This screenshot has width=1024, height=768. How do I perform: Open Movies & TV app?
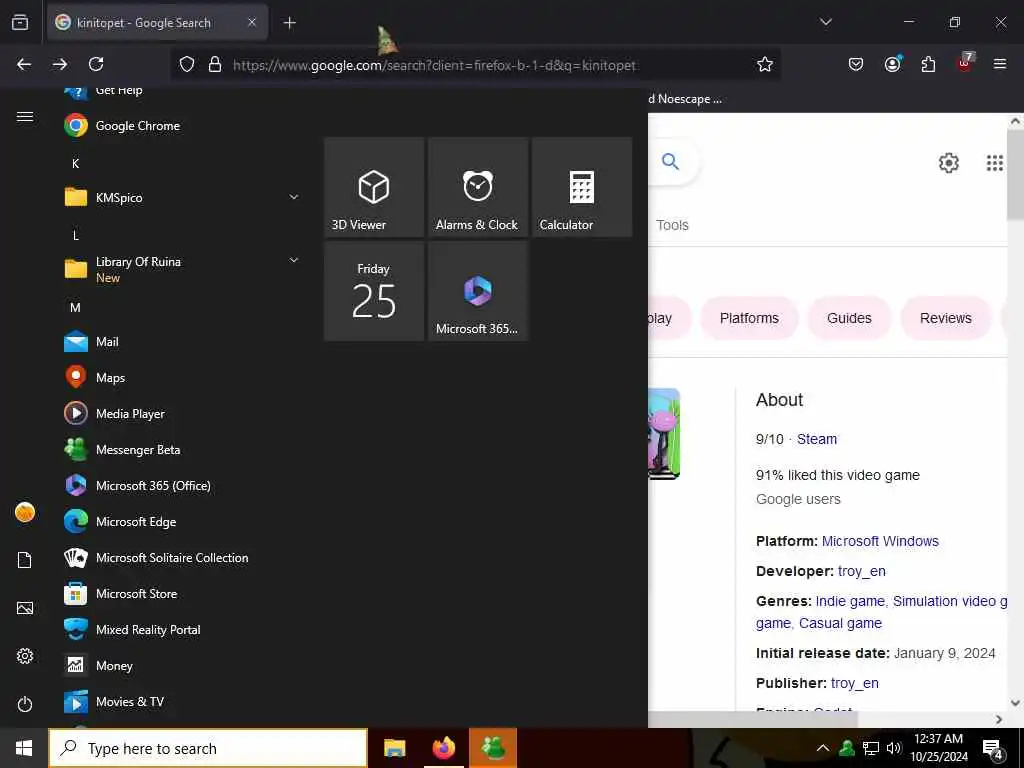[x=182, y=701]
